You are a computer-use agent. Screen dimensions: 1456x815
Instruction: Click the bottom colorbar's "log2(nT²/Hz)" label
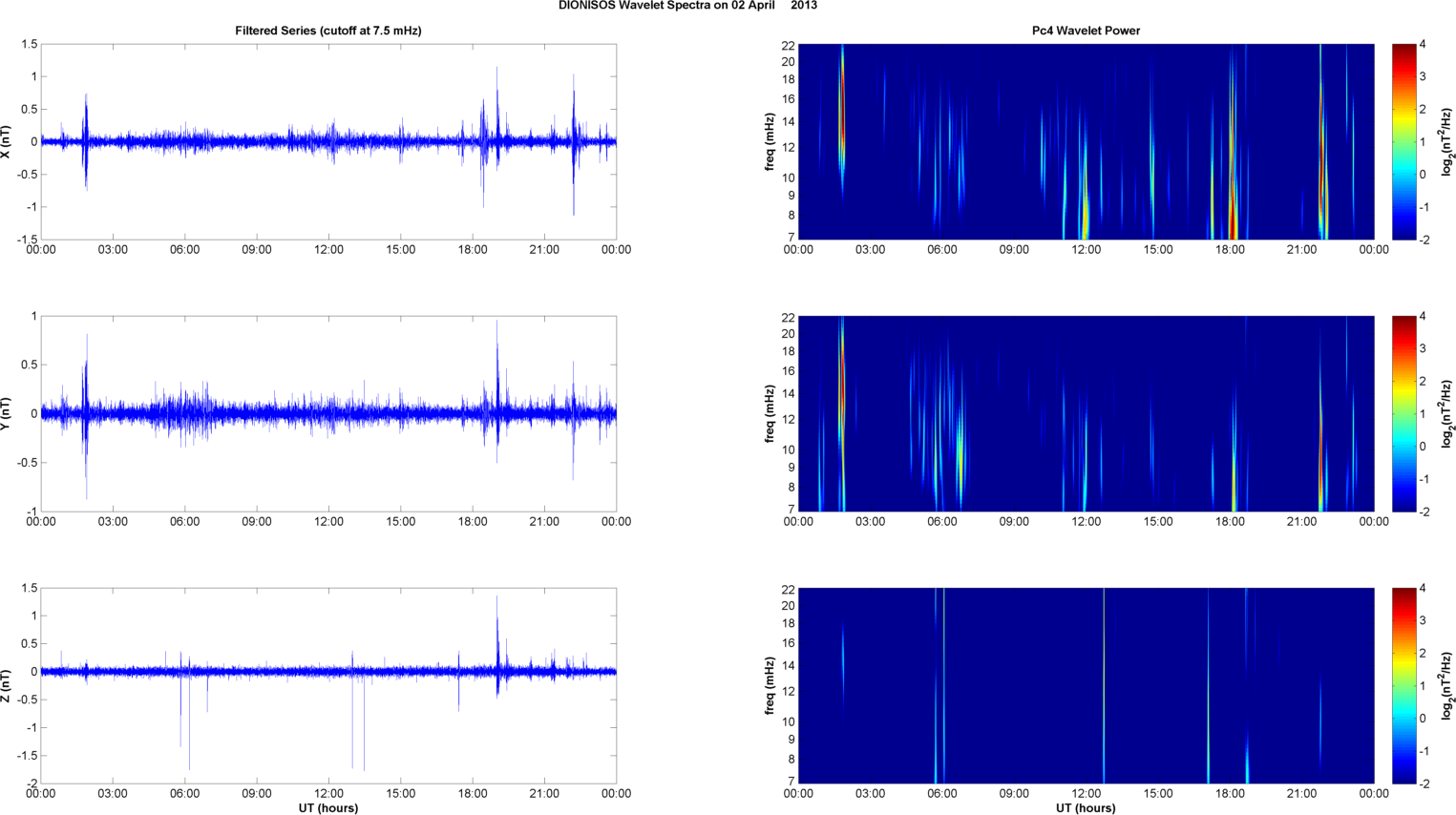1447,686
